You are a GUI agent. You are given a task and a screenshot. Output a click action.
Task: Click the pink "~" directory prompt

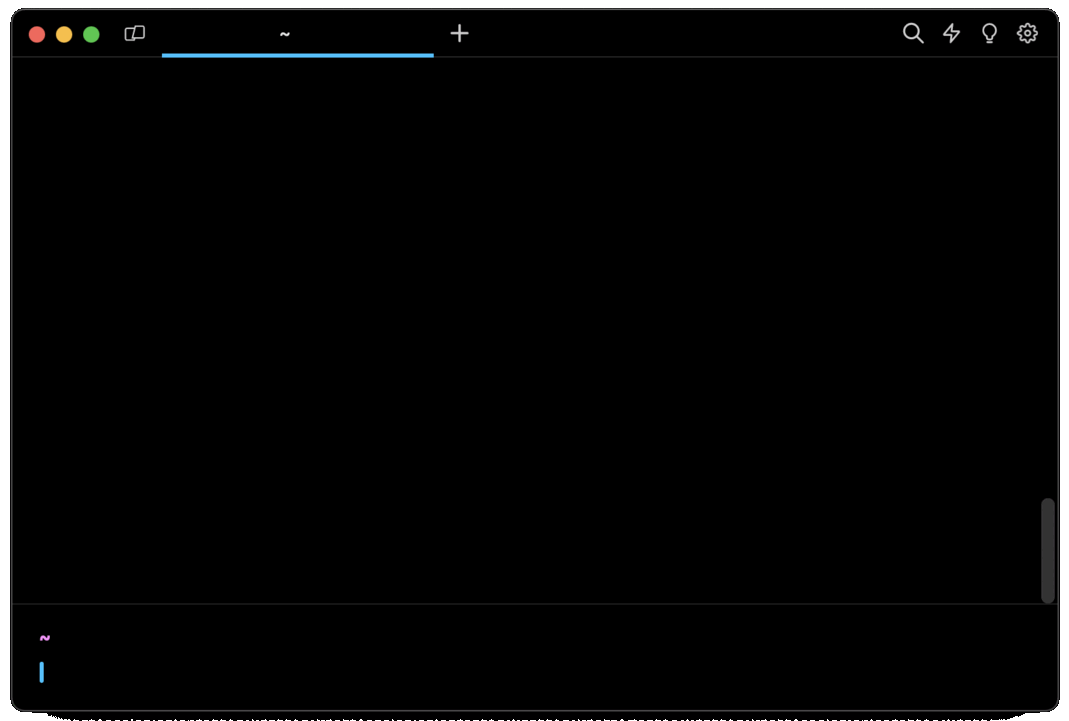(x=45, y=638)
